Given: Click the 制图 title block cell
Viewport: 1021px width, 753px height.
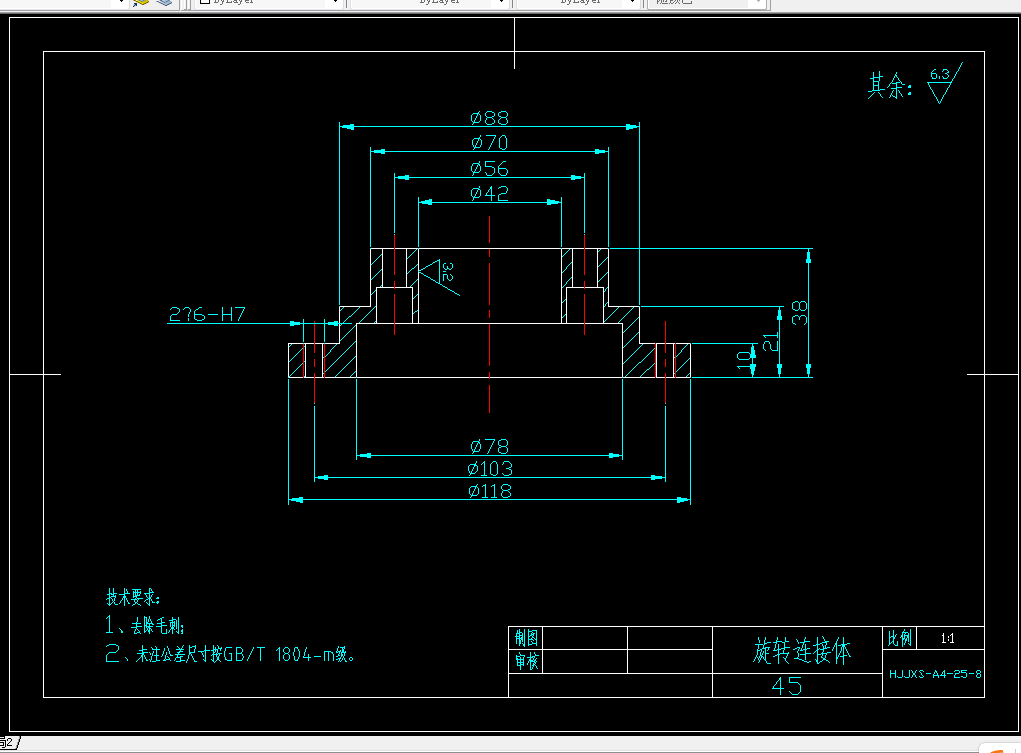Looking at the screenshot, I should (526, 638).
